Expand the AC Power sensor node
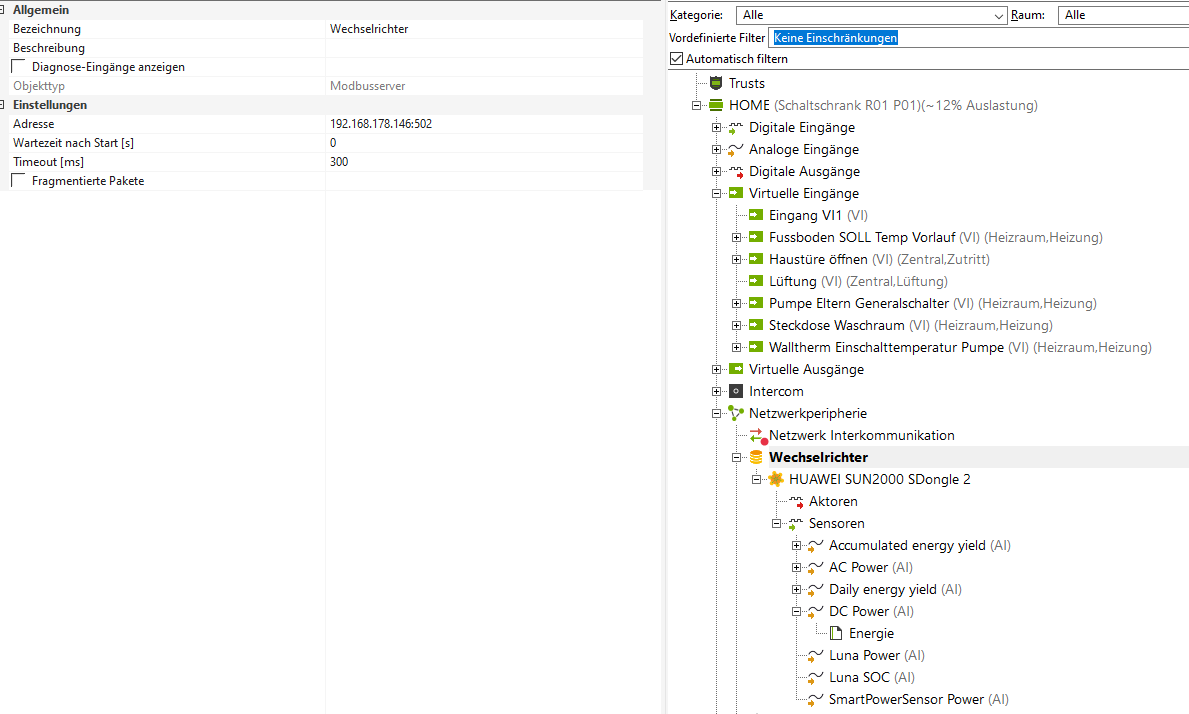The height and width of the screenshot is (714, 1189). click(x=797, y=567)
